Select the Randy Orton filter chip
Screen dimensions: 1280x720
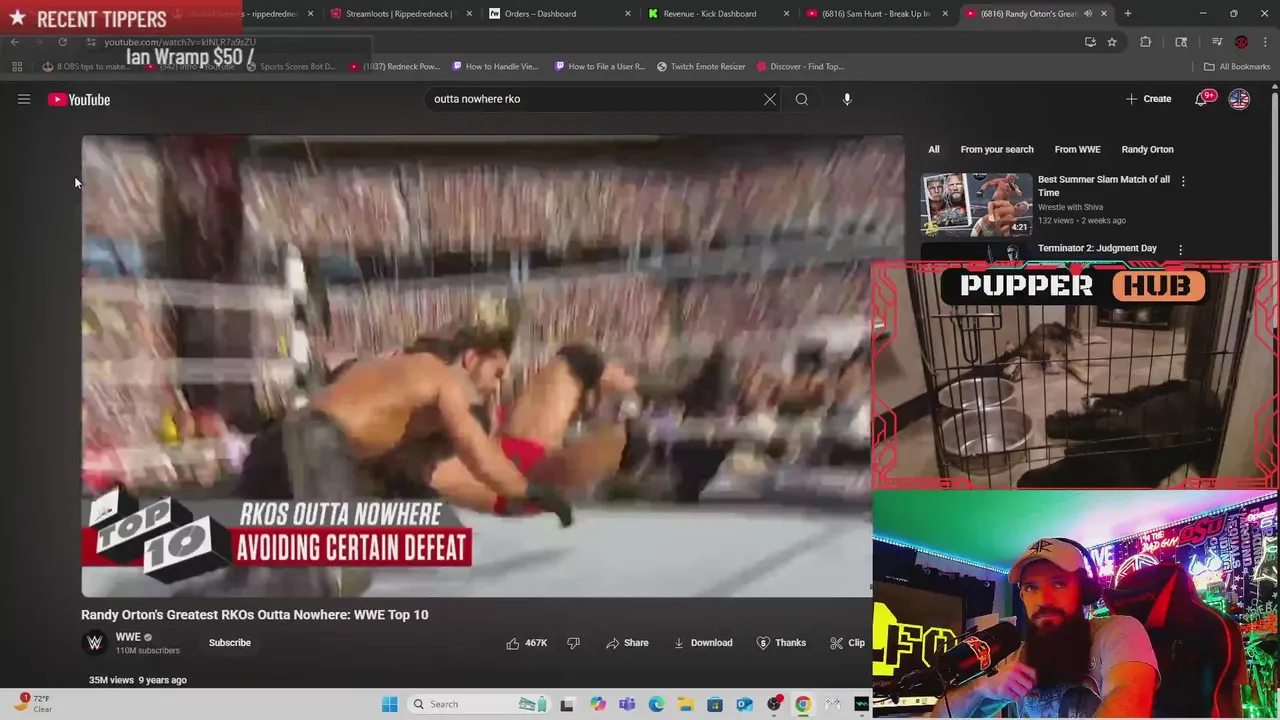coord(1147,149)
